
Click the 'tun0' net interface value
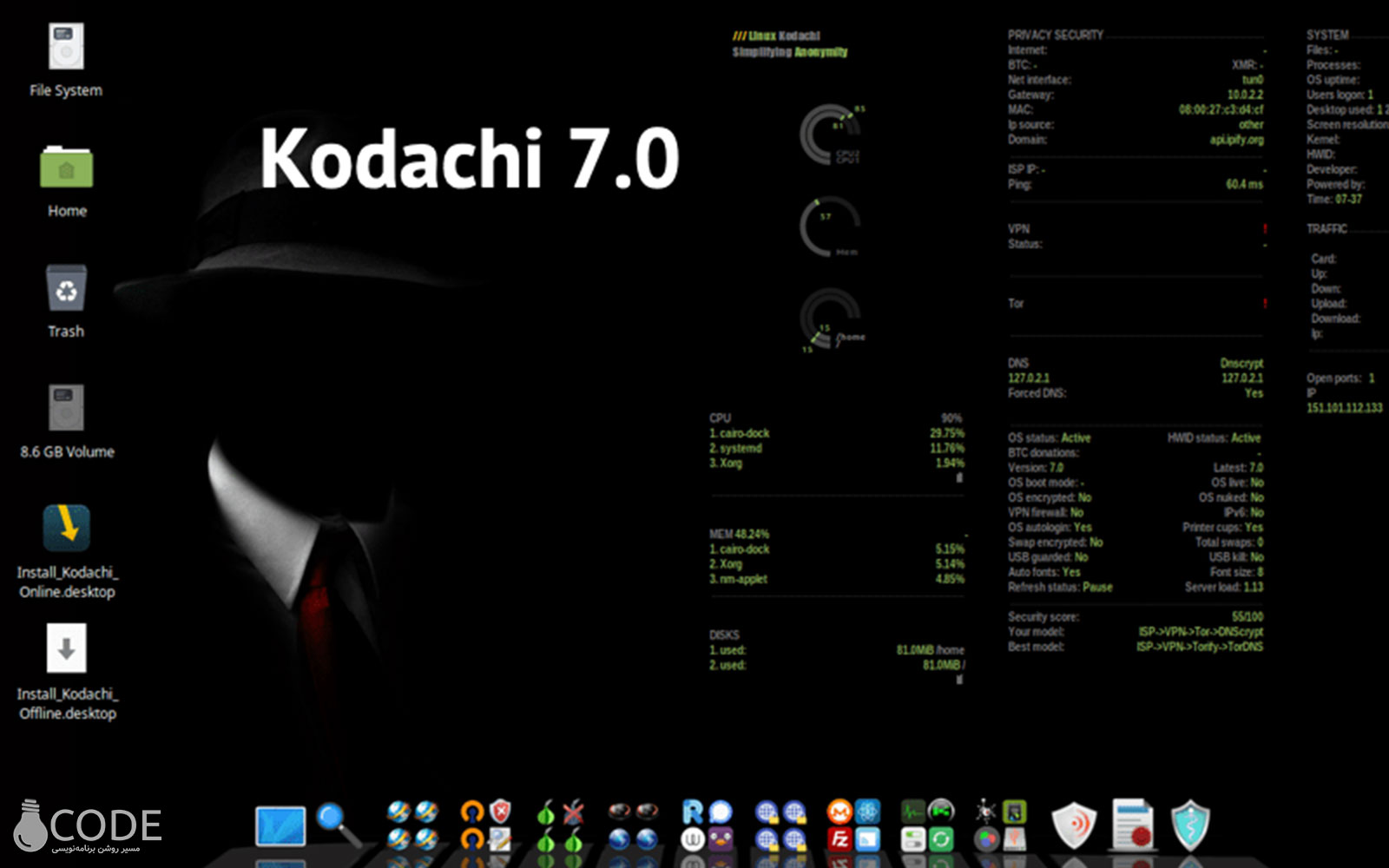(x=1253, y=80)
